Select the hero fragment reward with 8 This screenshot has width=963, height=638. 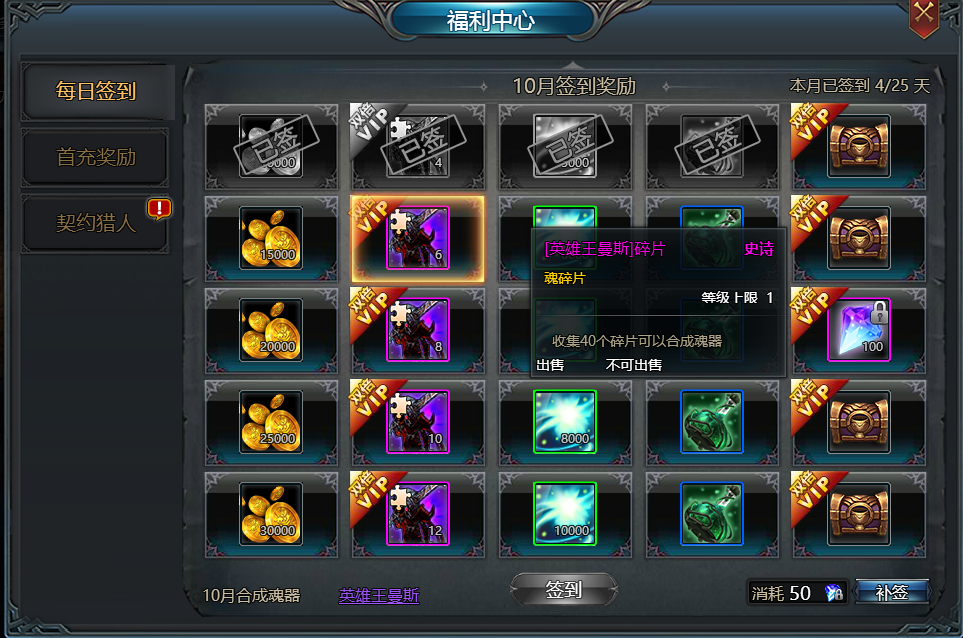coord(418,330)
